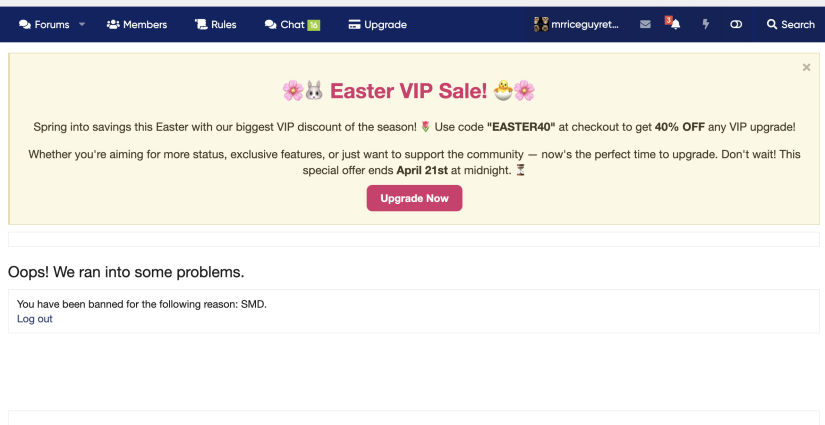
Task: Click the Upgrade Now button
Action: click(x=415, y=198)
